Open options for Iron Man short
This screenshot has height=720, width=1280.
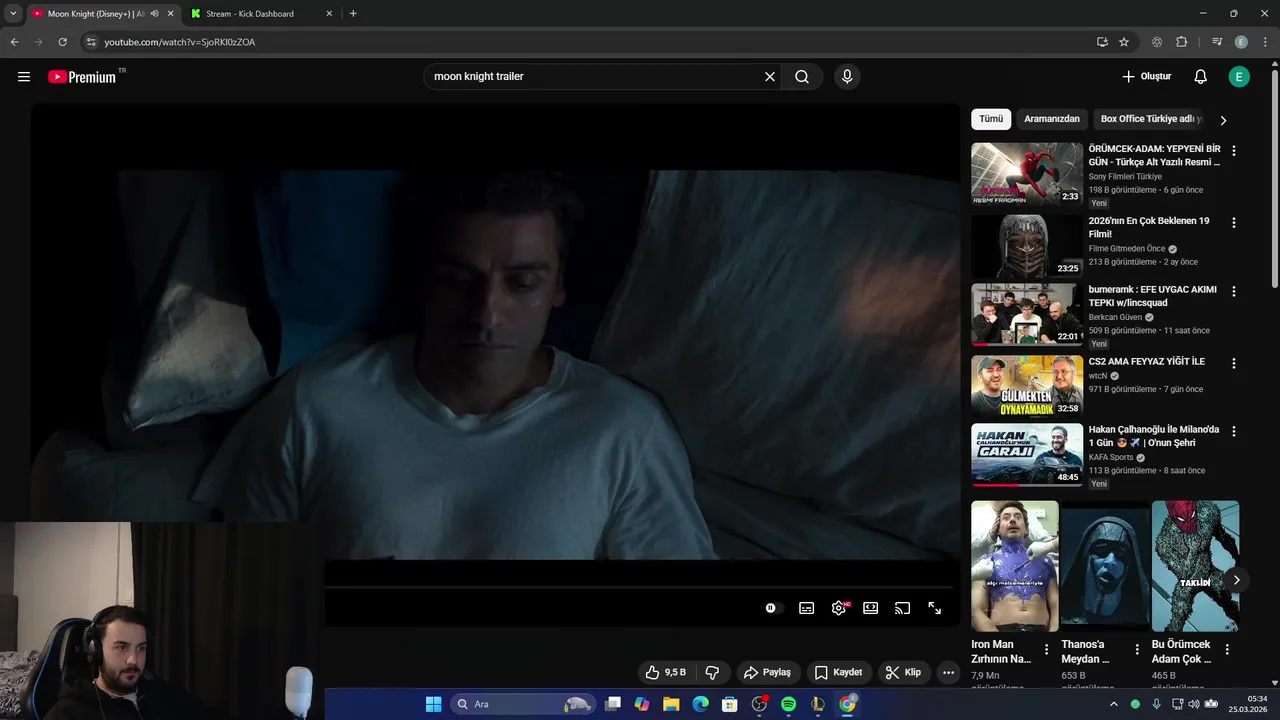pyautogui.click(x=1047, y=649)
